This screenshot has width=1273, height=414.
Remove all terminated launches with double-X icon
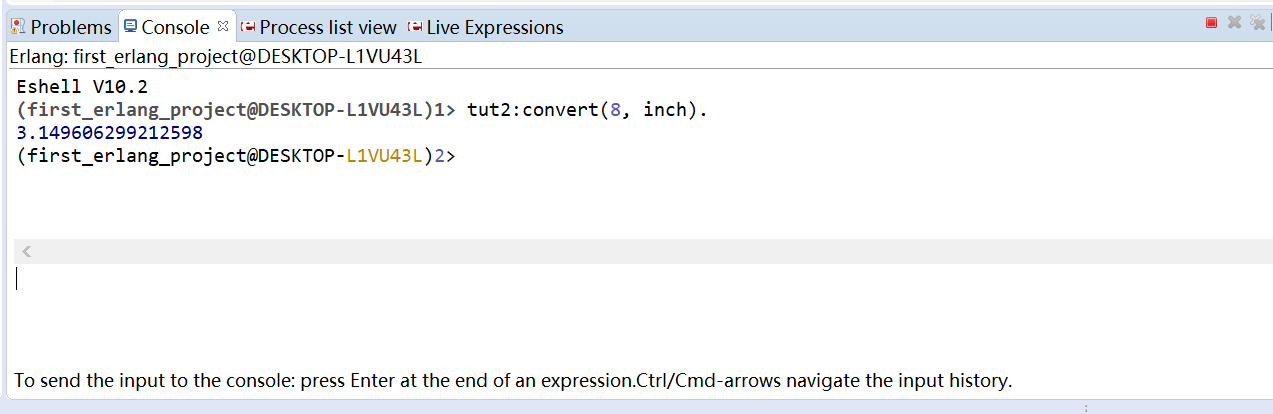point(1258,22)
